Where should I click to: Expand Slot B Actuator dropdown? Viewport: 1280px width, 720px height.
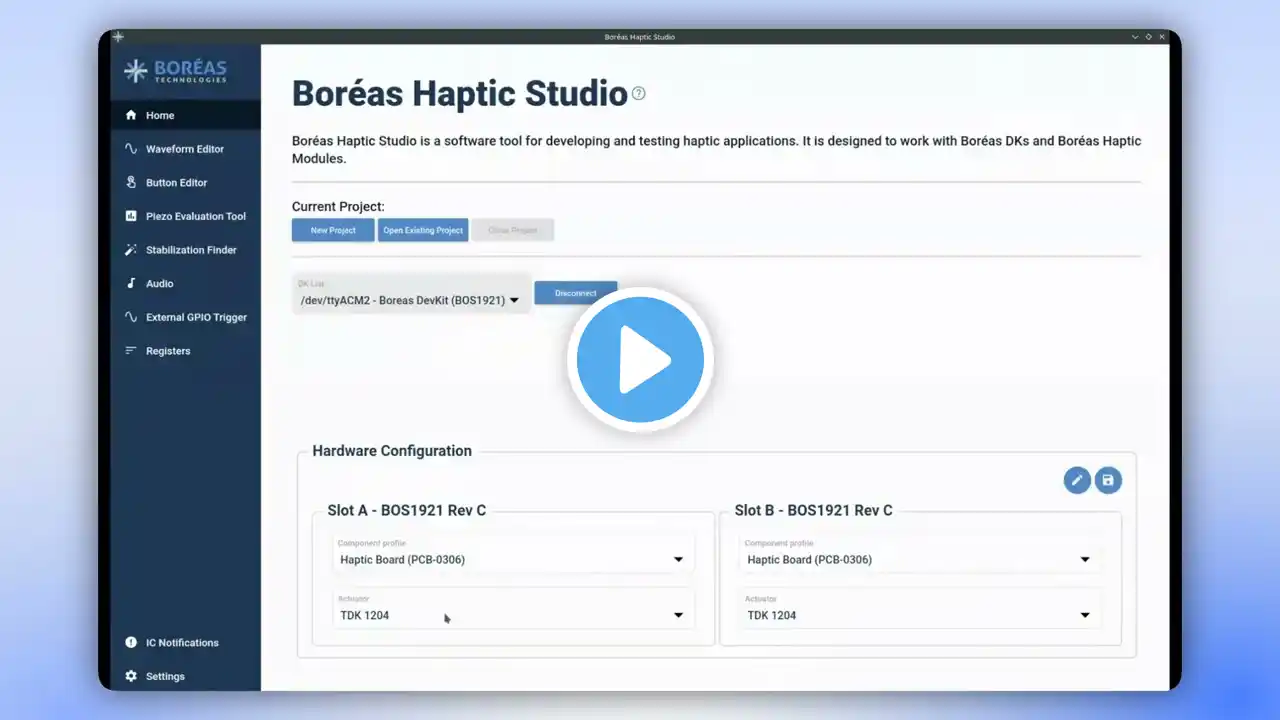pos(921,609)
